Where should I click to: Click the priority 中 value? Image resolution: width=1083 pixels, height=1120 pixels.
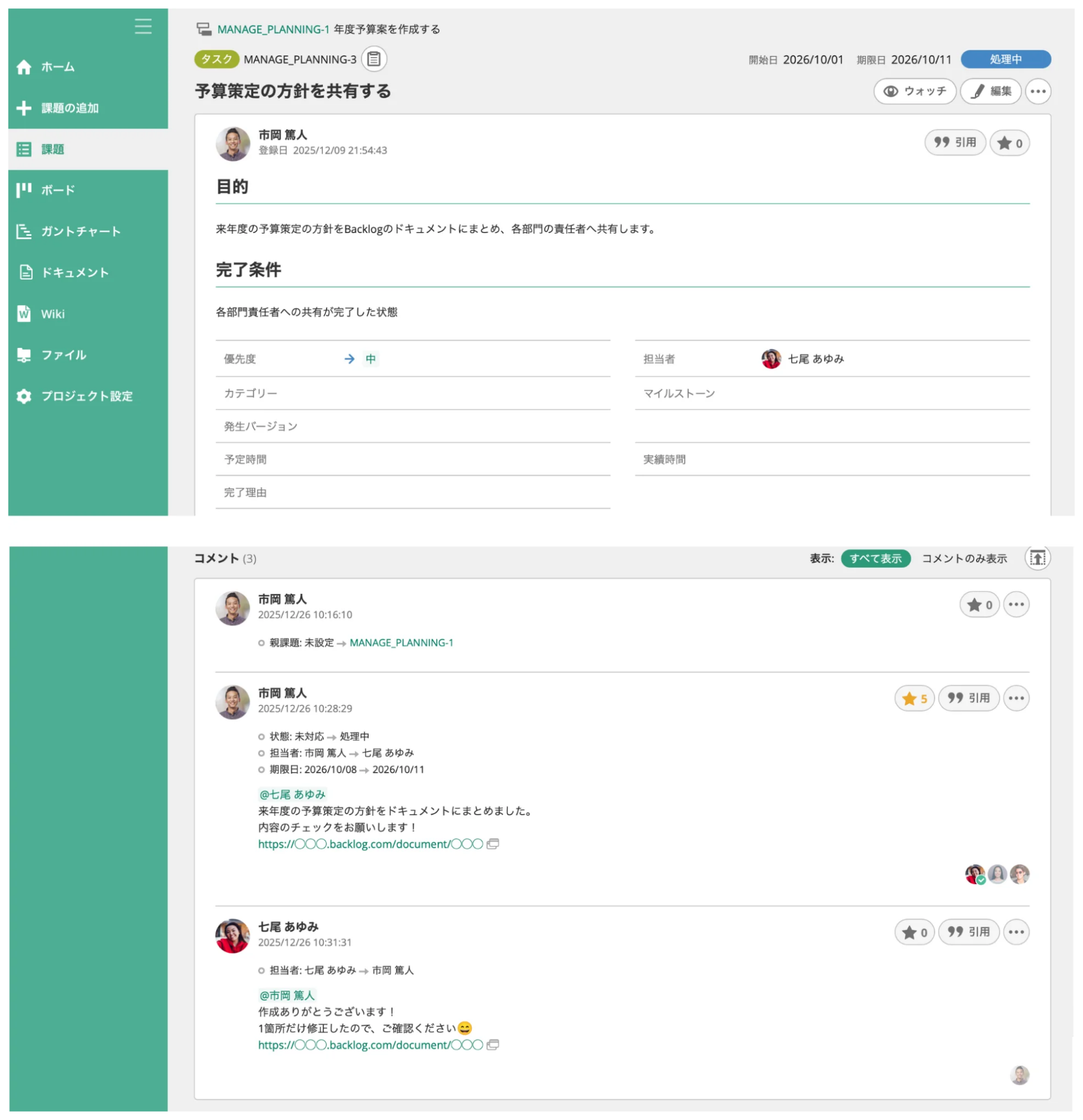pos(371,359)
